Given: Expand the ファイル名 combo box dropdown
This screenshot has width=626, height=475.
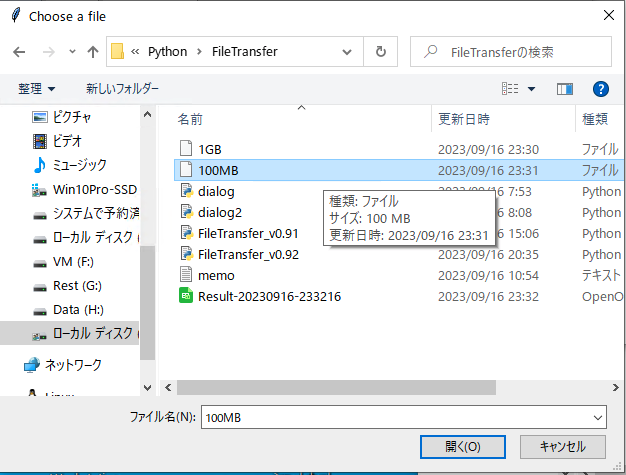Looking at the screenshot, I should tap(598, 418).
